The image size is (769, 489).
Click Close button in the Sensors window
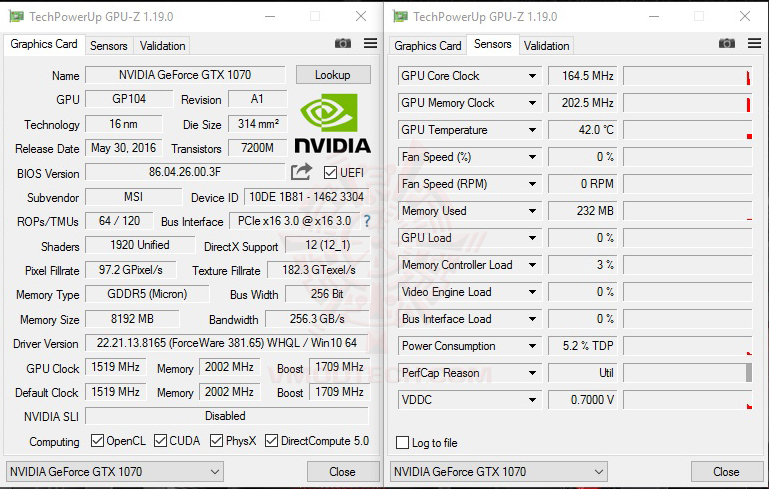[726, 472]
